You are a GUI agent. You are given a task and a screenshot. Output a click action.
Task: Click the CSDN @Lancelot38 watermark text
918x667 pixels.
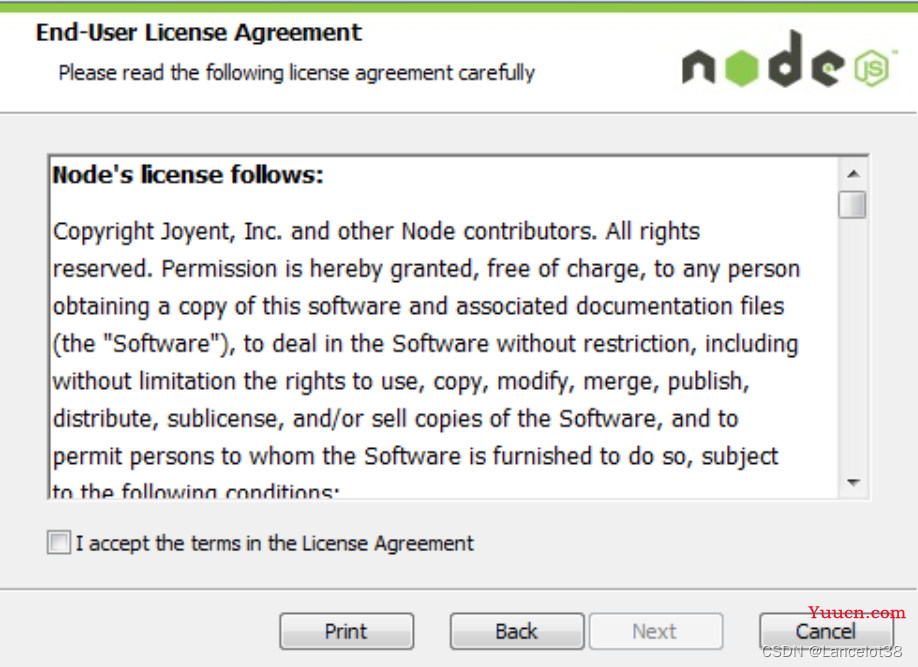pos(832,651)
